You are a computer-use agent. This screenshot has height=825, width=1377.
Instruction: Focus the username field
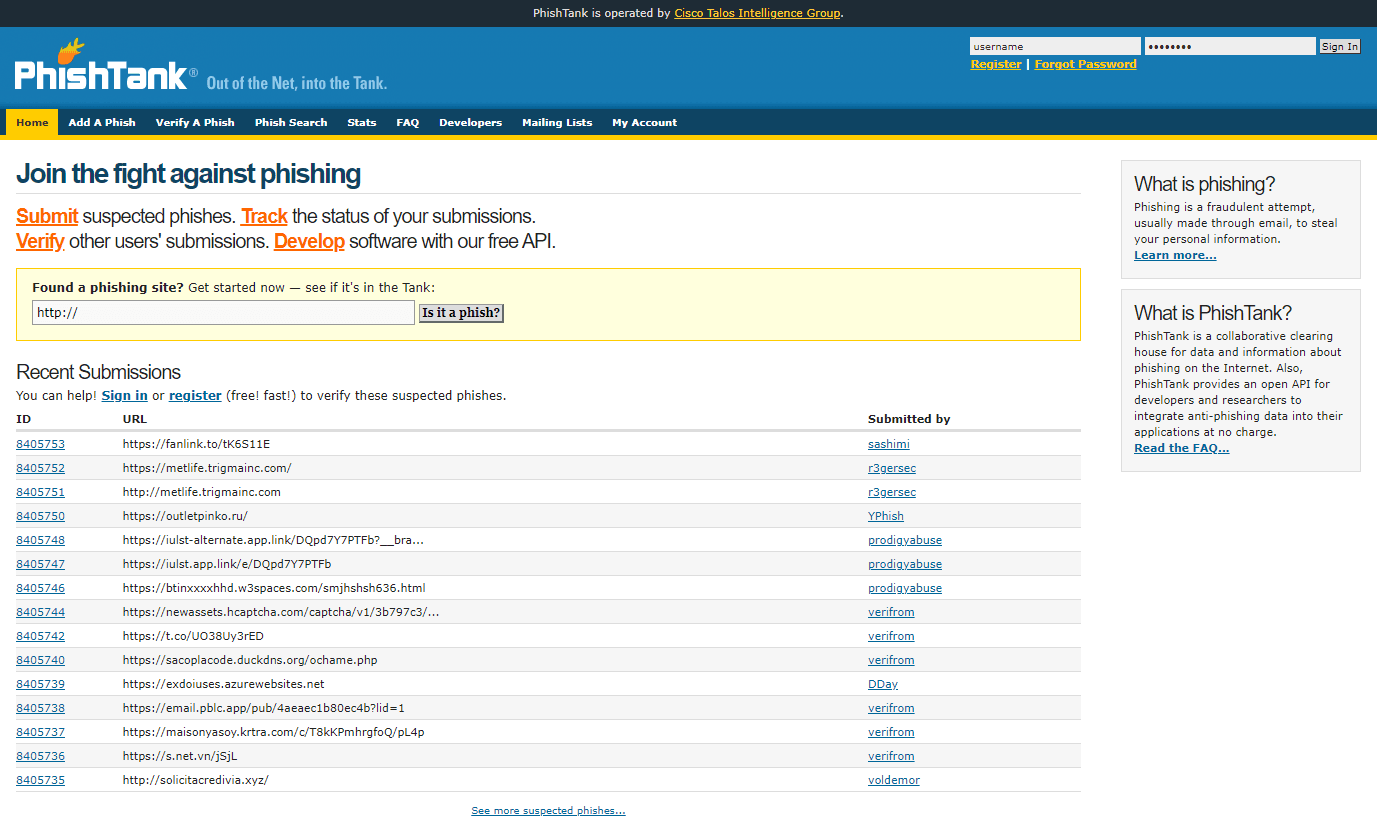1055,46
